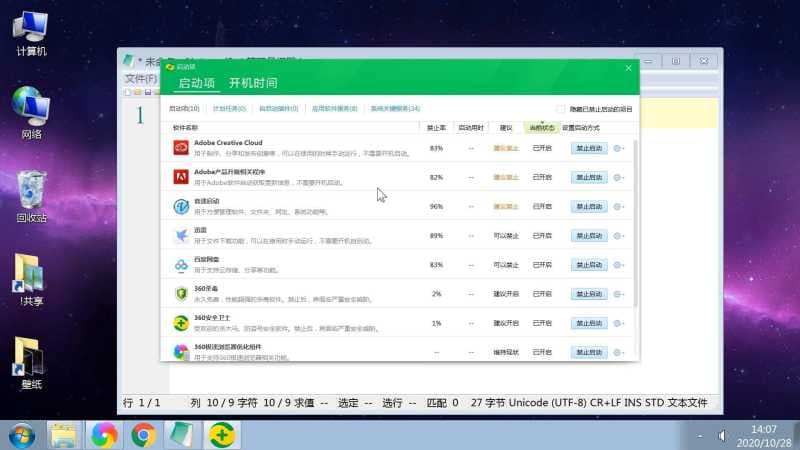800x450 pixels.
Task: Switch to the text editor taskbar icon
Action: click(x=181, y=436)
